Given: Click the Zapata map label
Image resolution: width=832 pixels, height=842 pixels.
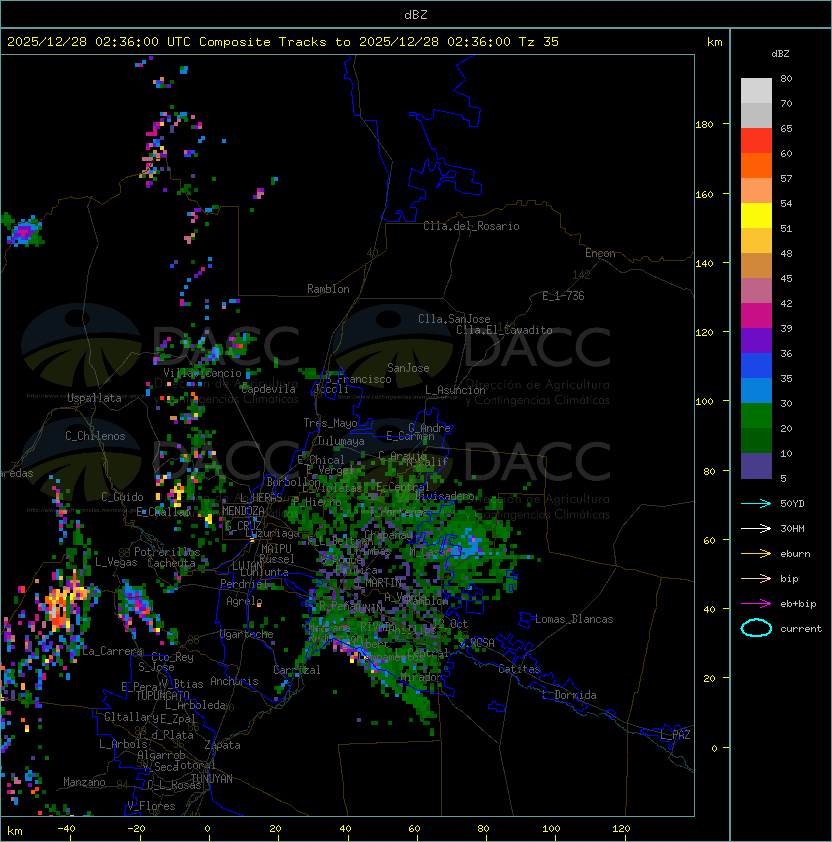Looking at the screenshot, I should (222, 745).
